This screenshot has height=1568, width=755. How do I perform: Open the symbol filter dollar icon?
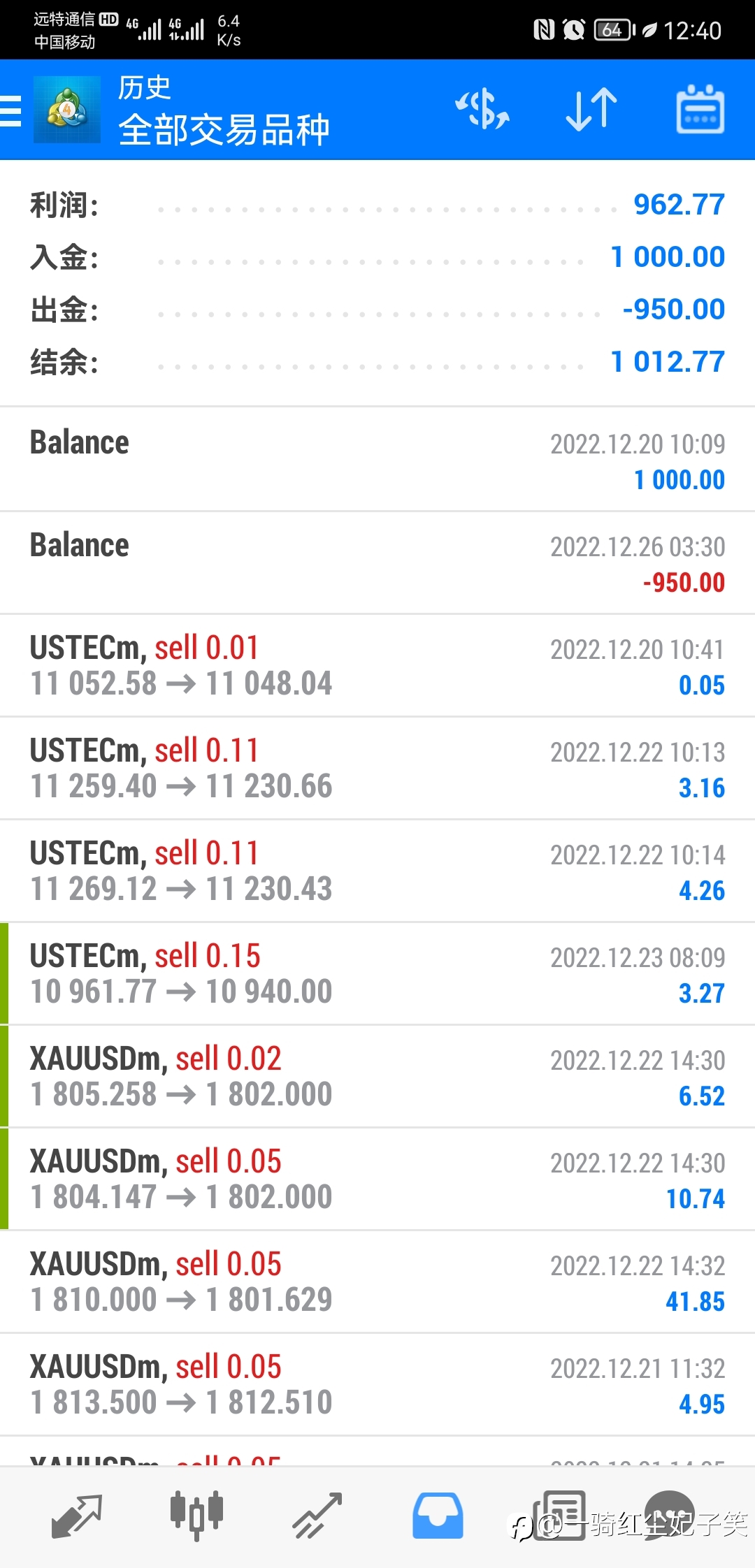482,109
